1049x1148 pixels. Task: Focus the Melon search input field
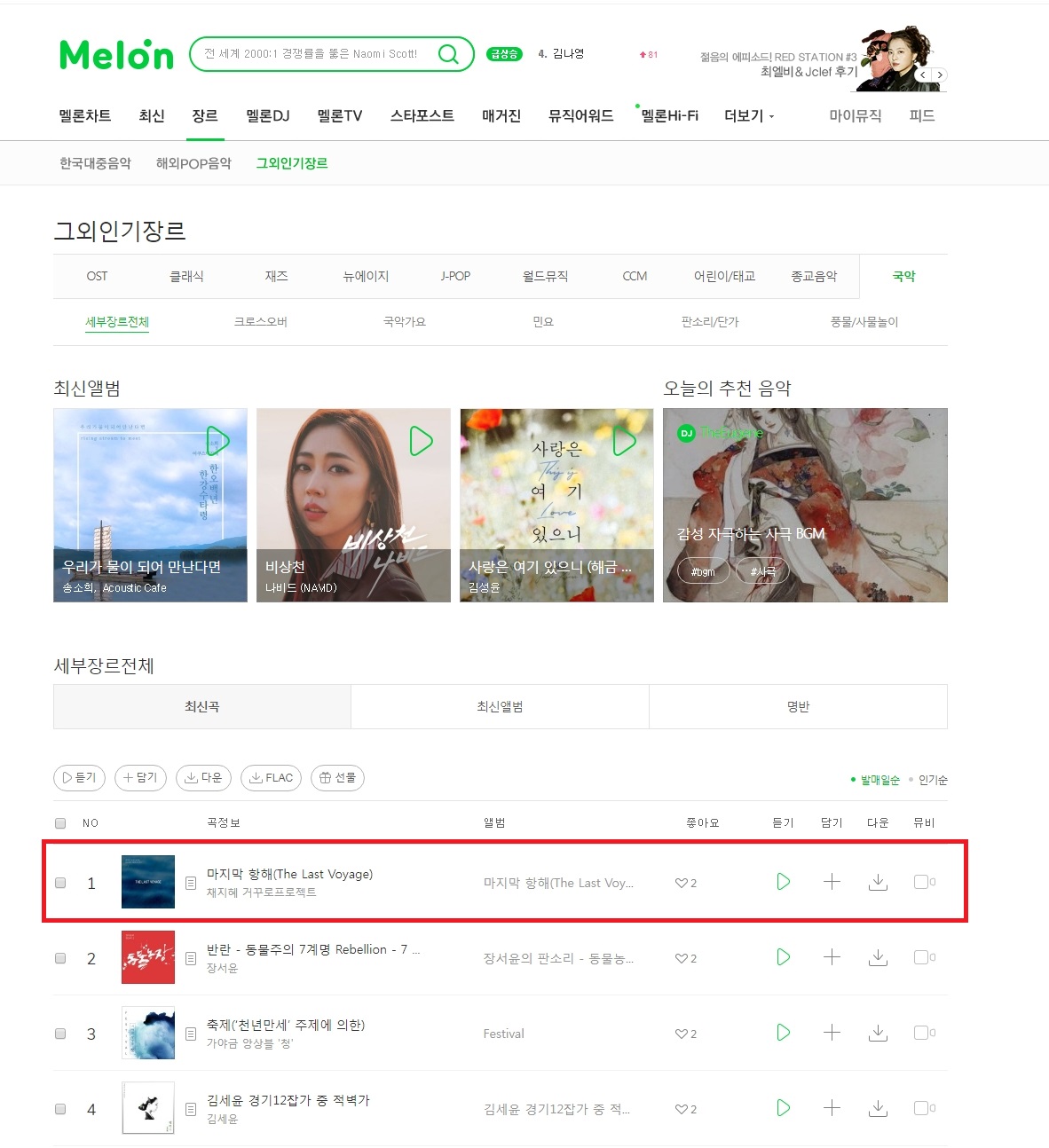(318, 54)
